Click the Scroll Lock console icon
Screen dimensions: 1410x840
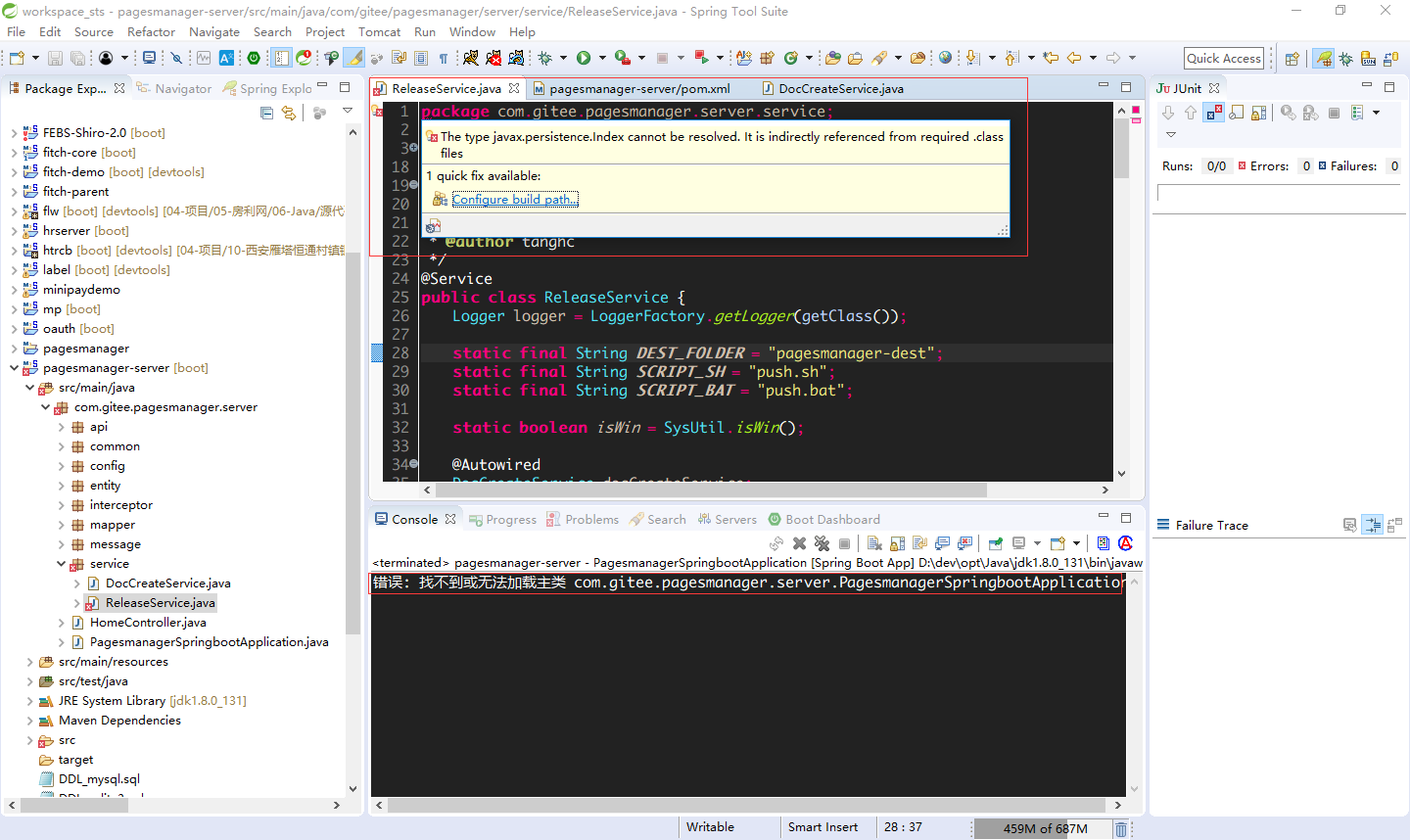897,543
